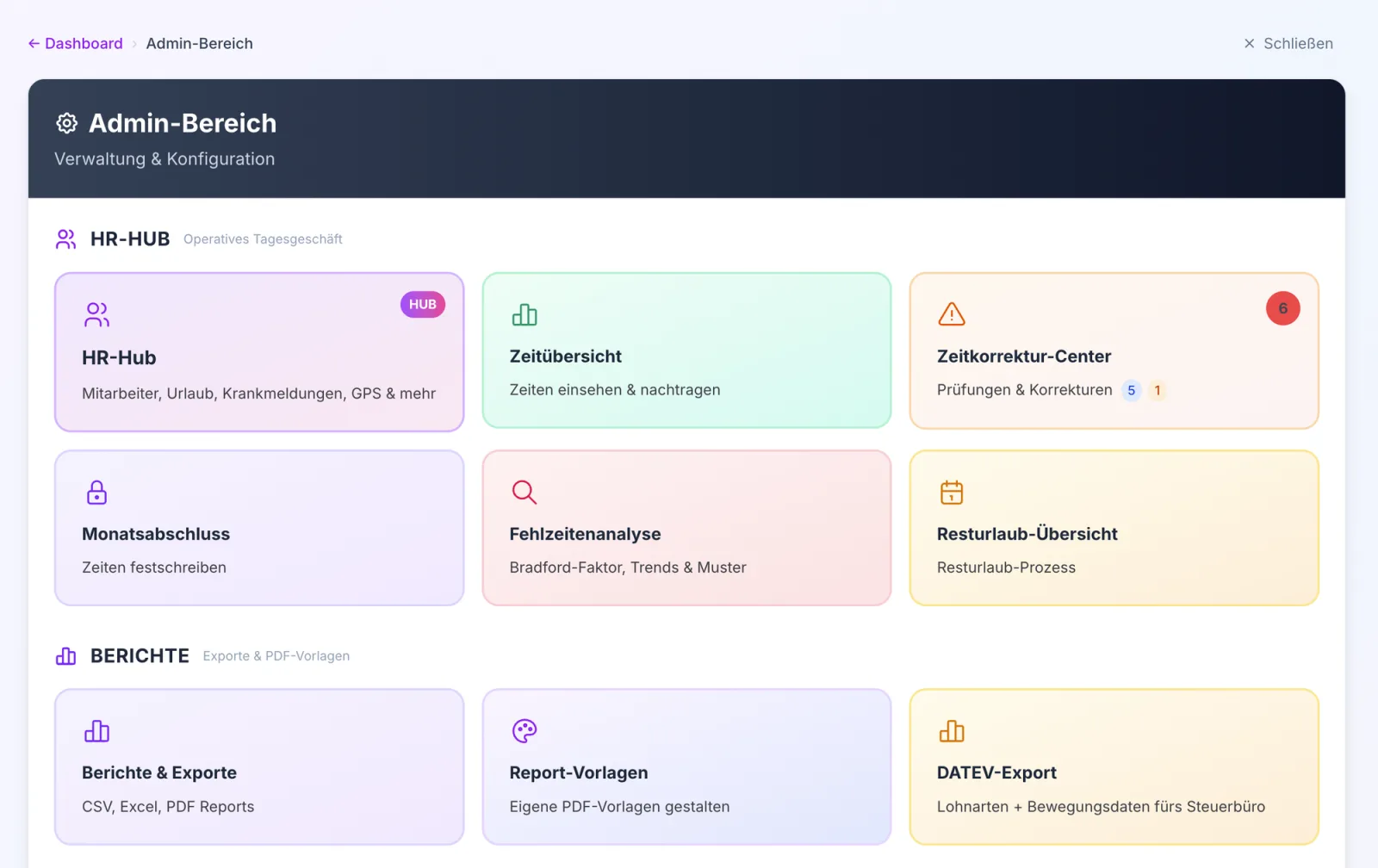Viewport: 1378px width, 868px height.
Task: Open the DATEV-Export card title
Action: click(996, 772)
